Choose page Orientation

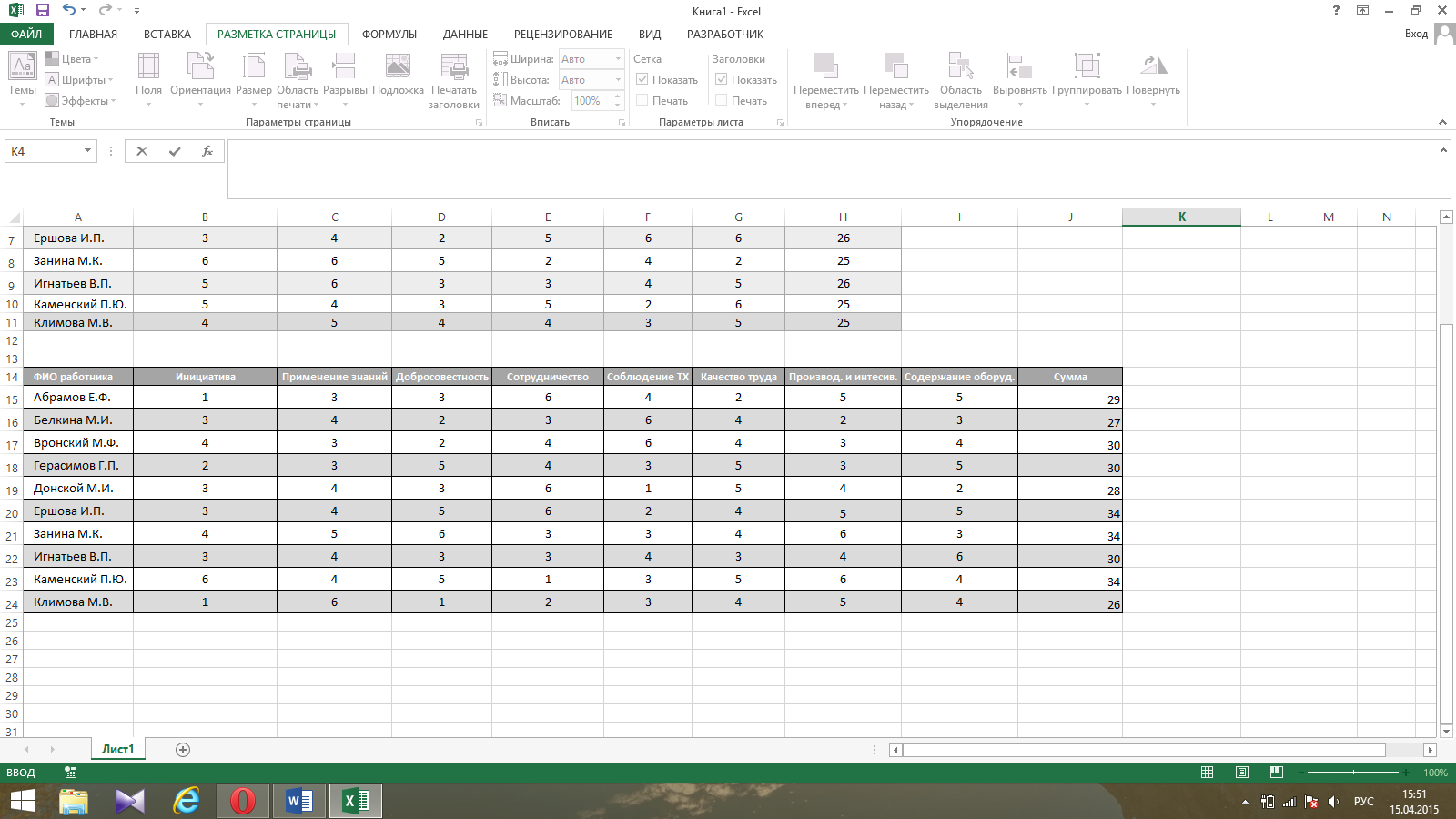[x=200, y=79]
